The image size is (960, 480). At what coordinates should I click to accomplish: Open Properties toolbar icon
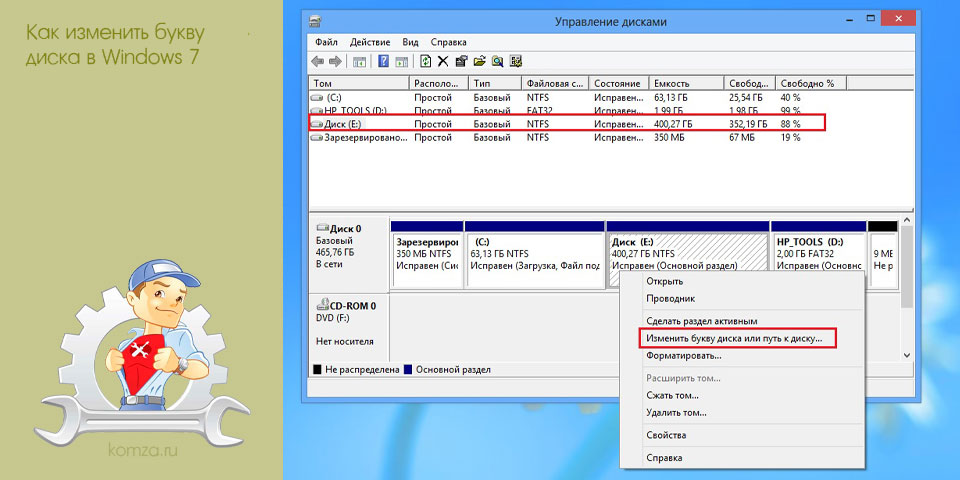pos(462,61)
